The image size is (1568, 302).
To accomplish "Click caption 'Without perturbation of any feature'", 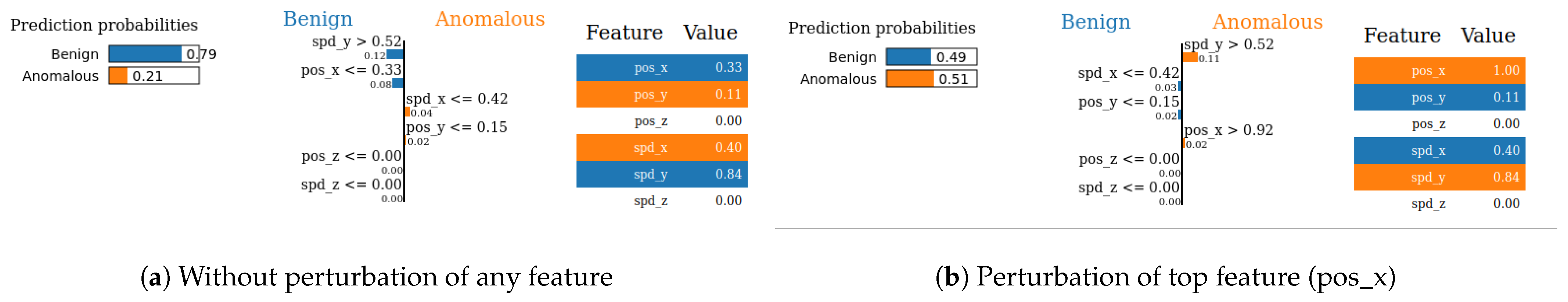I will point(376,277).
